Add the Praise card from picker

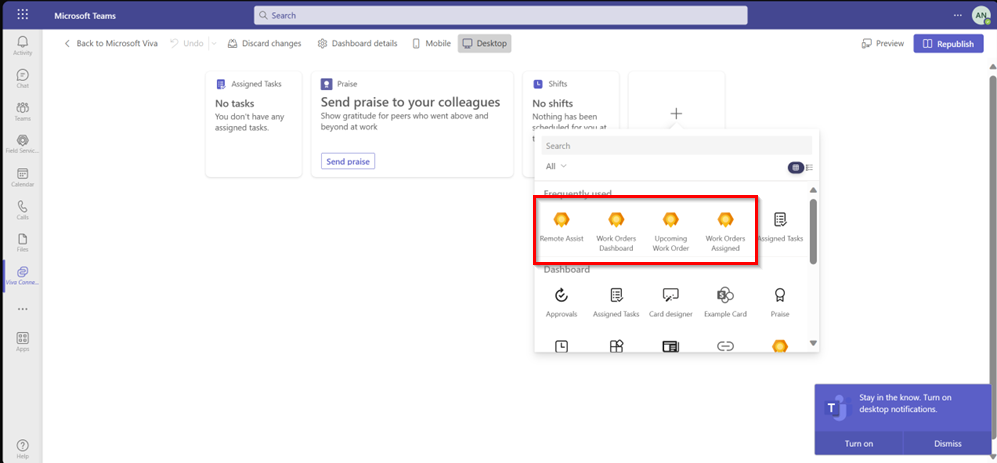point(780,303)
